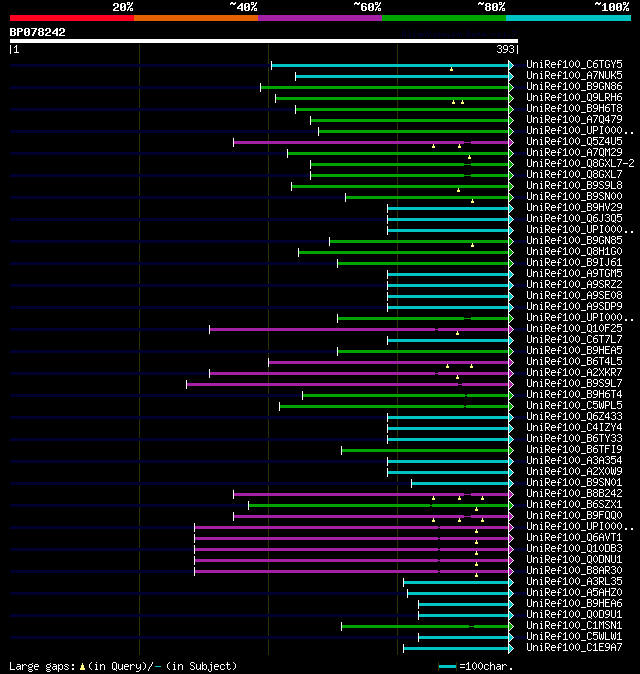Select the UniRef100_C1MSN1 label

click(574, 625)
